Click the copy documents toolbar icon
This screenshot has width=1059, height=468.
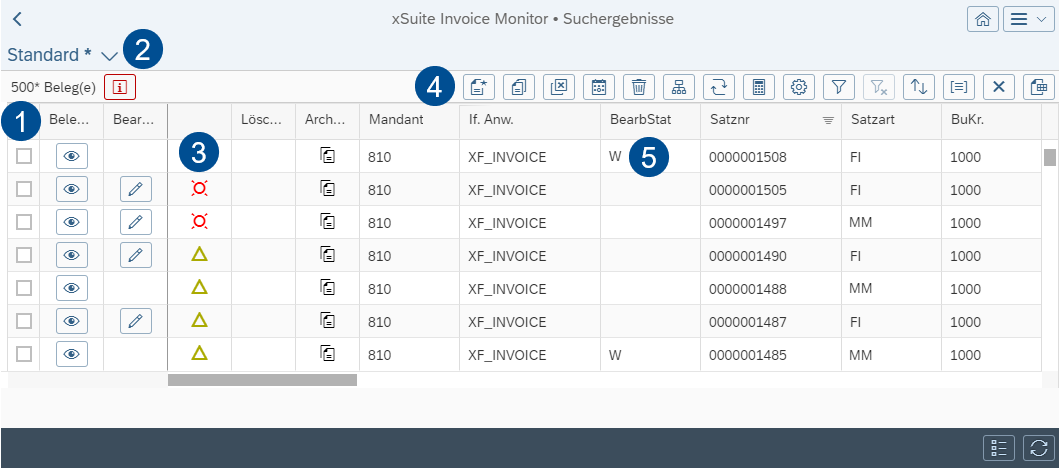[x=519, y=86]
